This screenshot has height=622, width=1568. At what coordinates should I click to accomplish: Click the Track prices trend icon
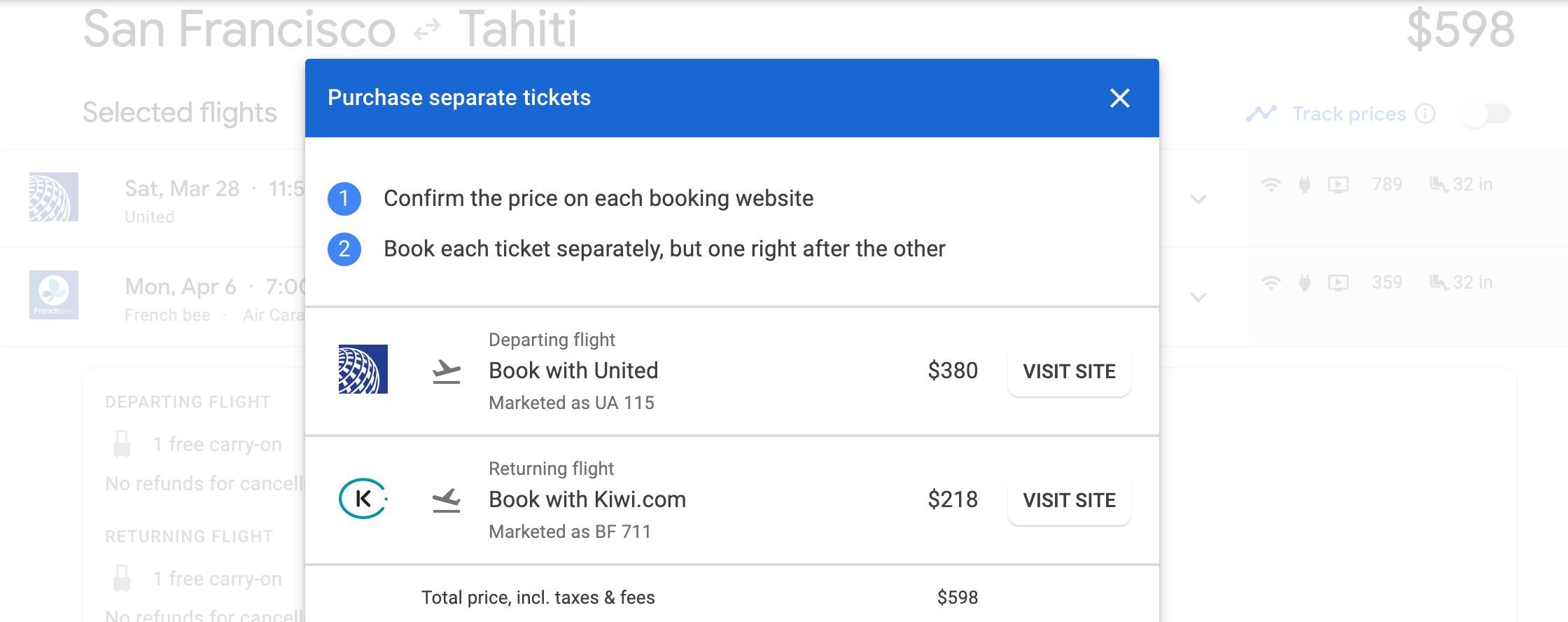pyautogui.click(x=1261, y=113)
